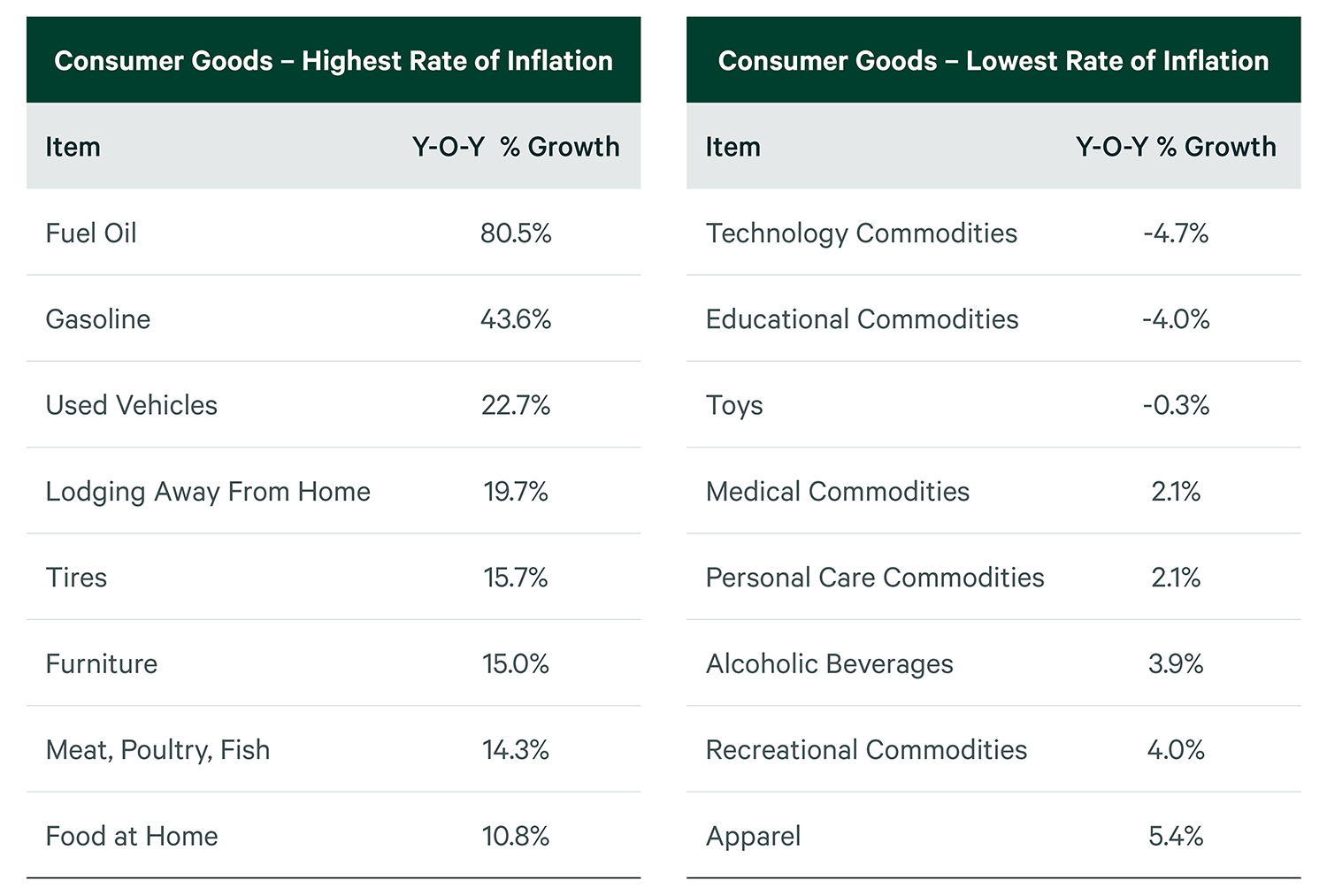Viewport: 1327px width, 896px height.
Task: Click the Highest Rate of Inflation header
Action: click(334, 60)
